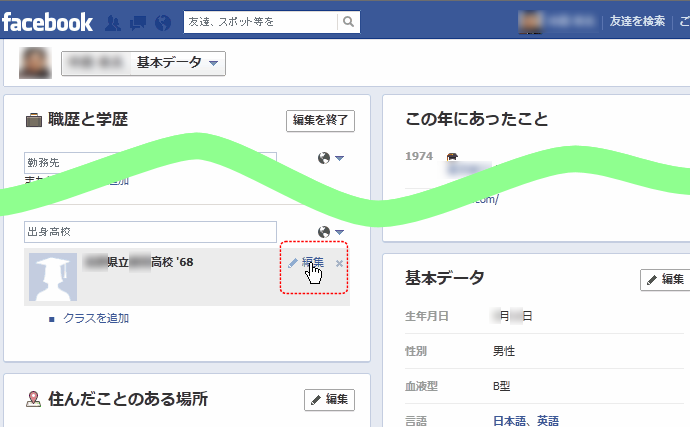690x427 pixels.
Task: Click 編集を終了 button
Action: point(320,121)
